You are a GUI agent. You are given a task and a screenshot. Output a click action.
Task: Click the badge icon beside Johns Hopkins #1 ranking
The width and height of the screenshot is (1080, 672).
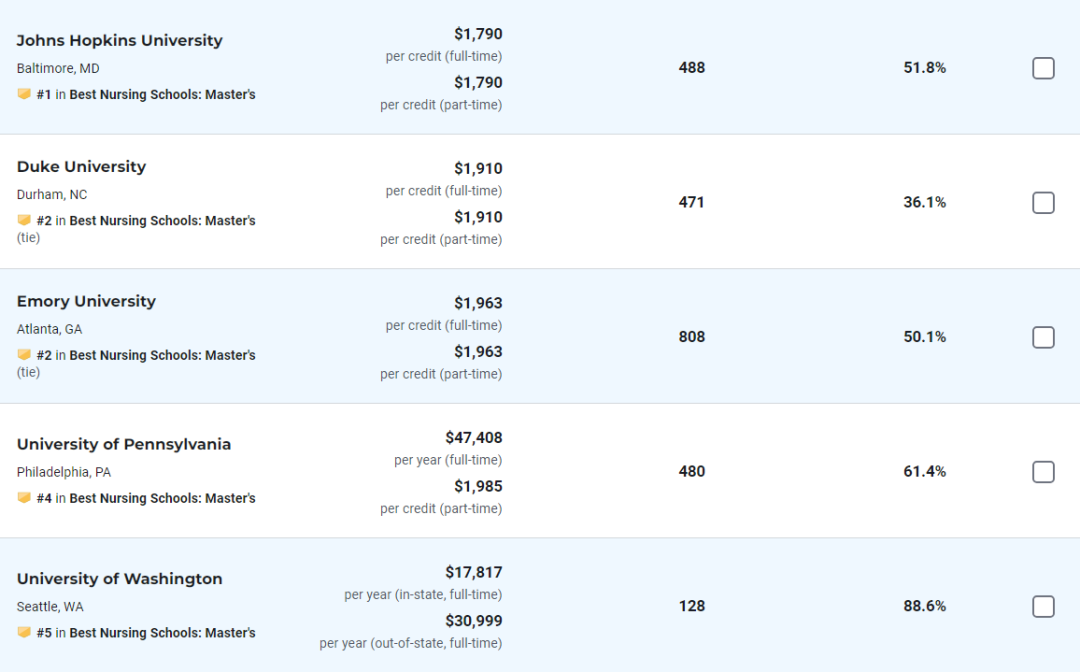24,94
